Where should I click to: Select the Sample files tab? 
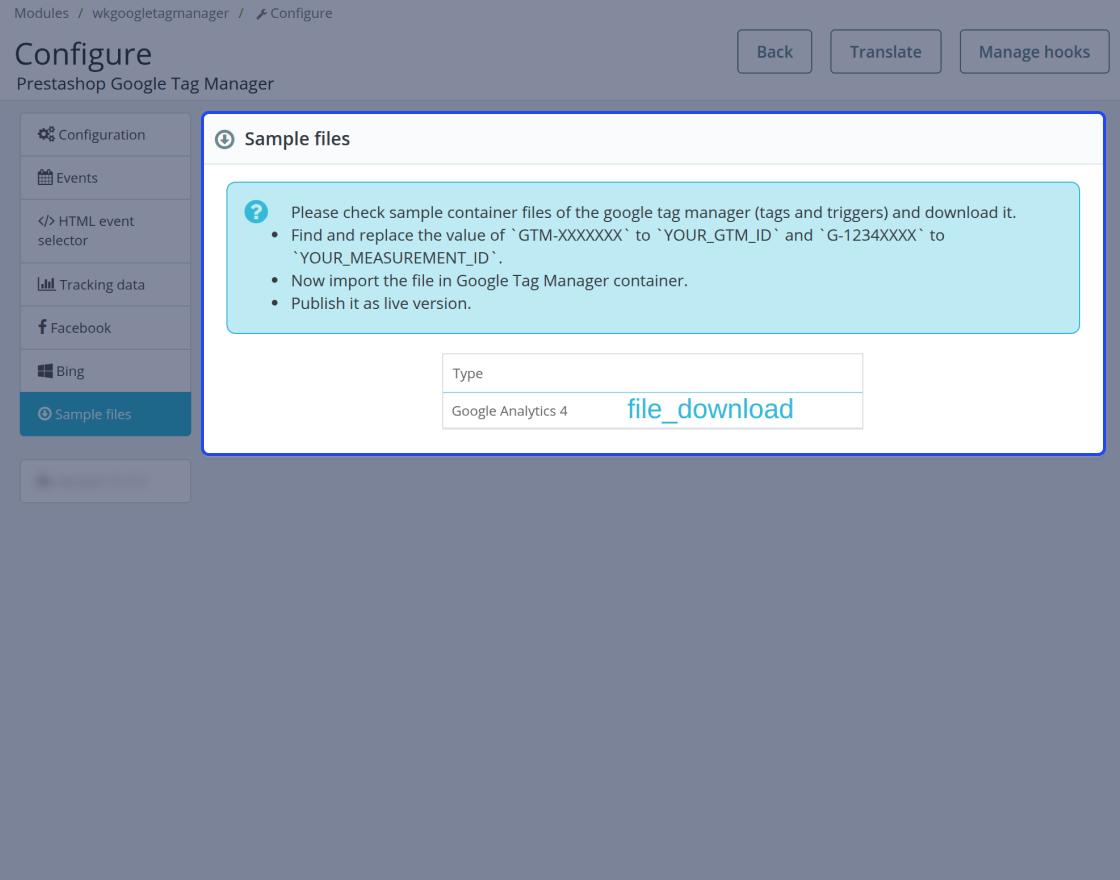(x=106, y=414)
